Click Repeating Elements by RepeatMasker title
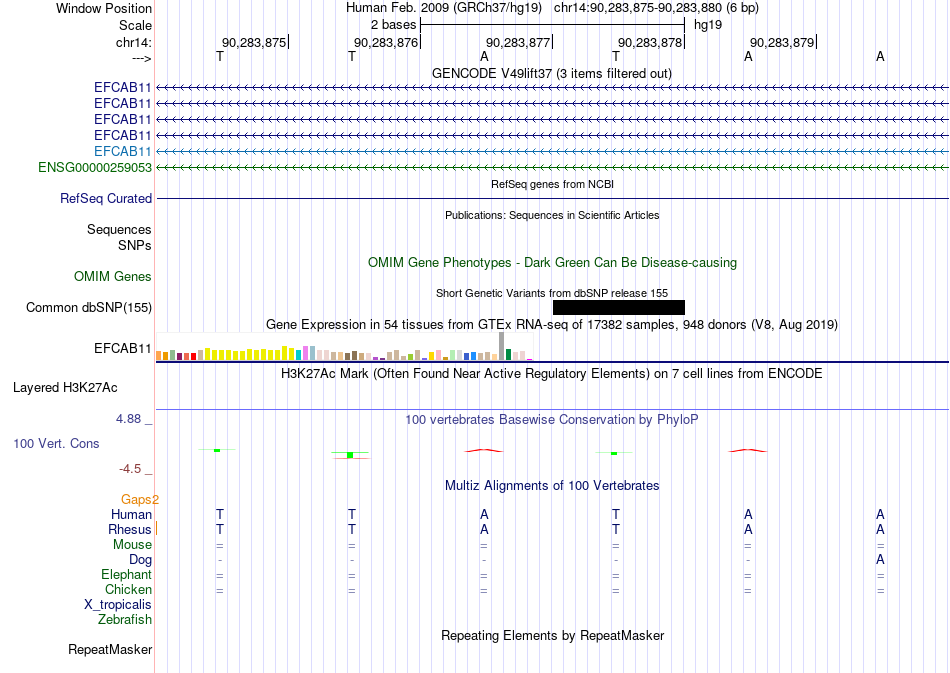 (x=553, y=635)
